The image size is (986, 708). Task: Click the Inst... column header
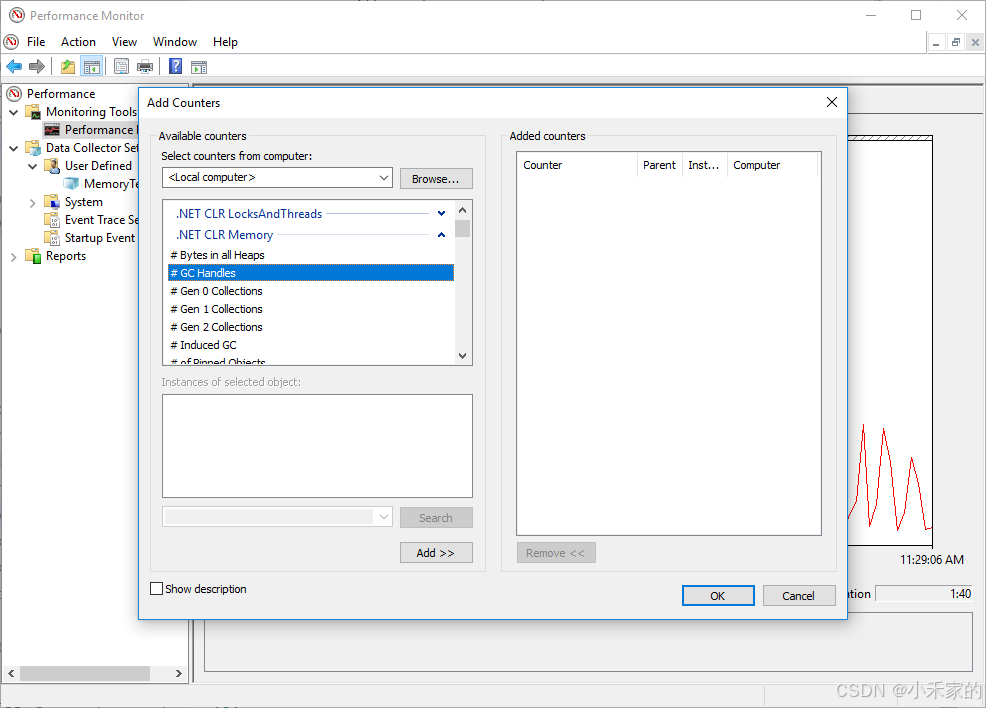pos(705,165)
